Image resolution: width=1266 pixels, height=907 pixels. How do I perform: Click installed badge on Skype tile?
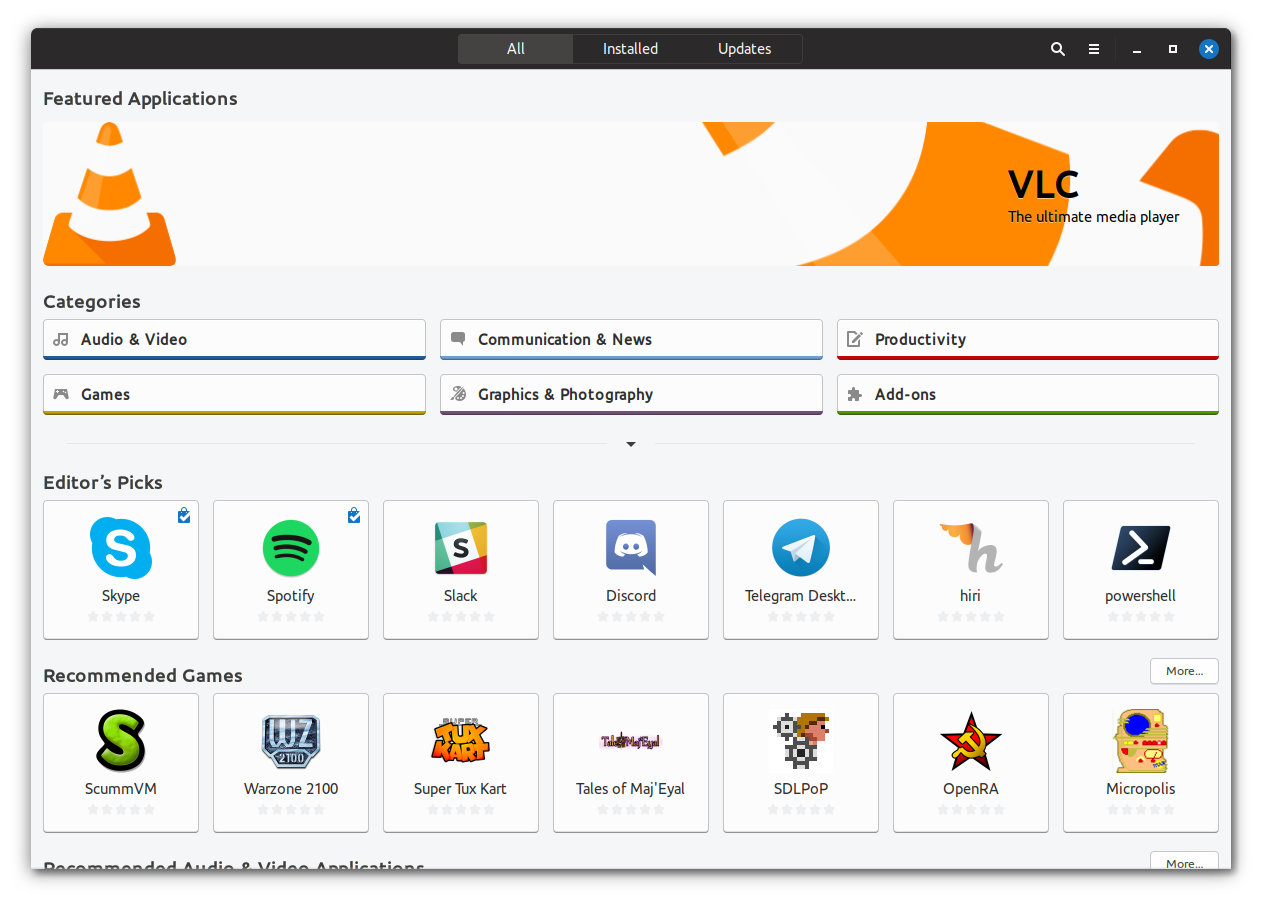point(184,515)
